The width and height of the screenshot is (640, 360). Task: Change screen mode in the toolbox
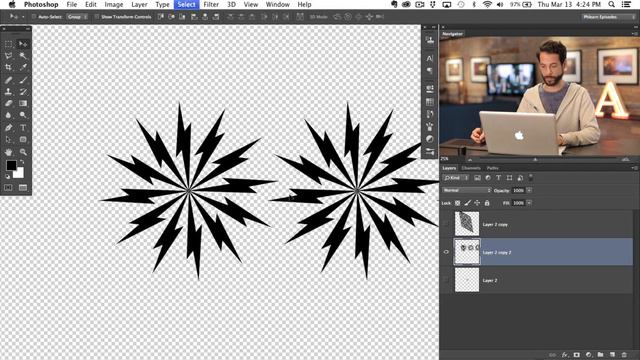pos(23,188)
